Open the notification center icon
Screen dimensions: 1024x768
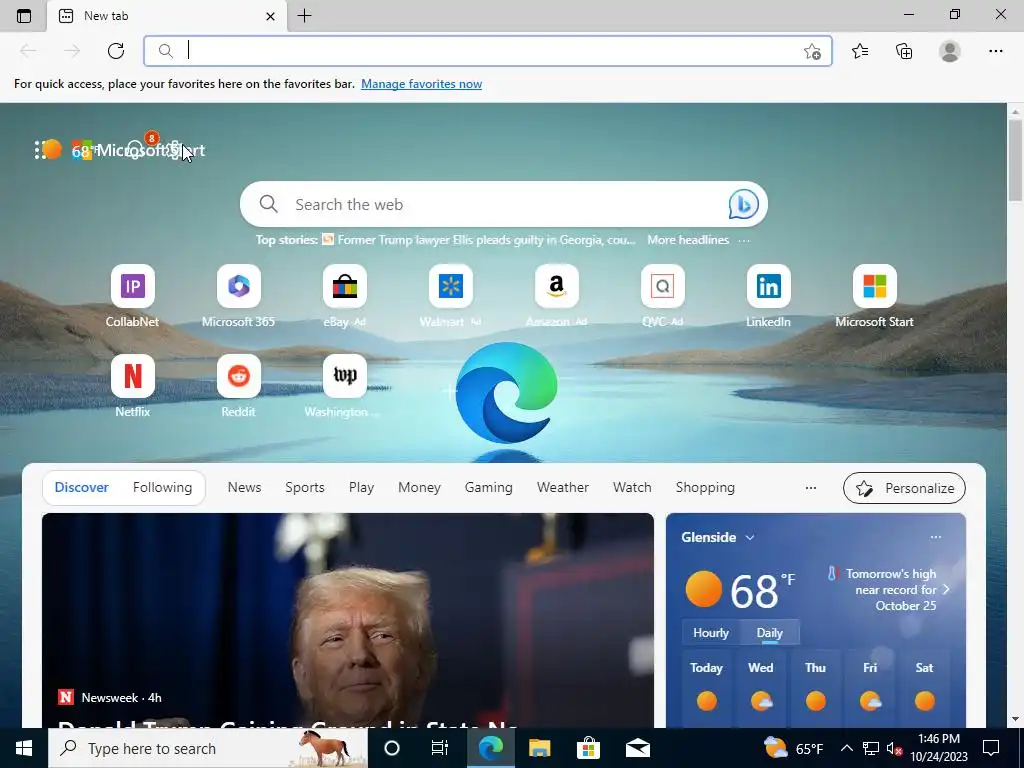click(x=991, y=748)
